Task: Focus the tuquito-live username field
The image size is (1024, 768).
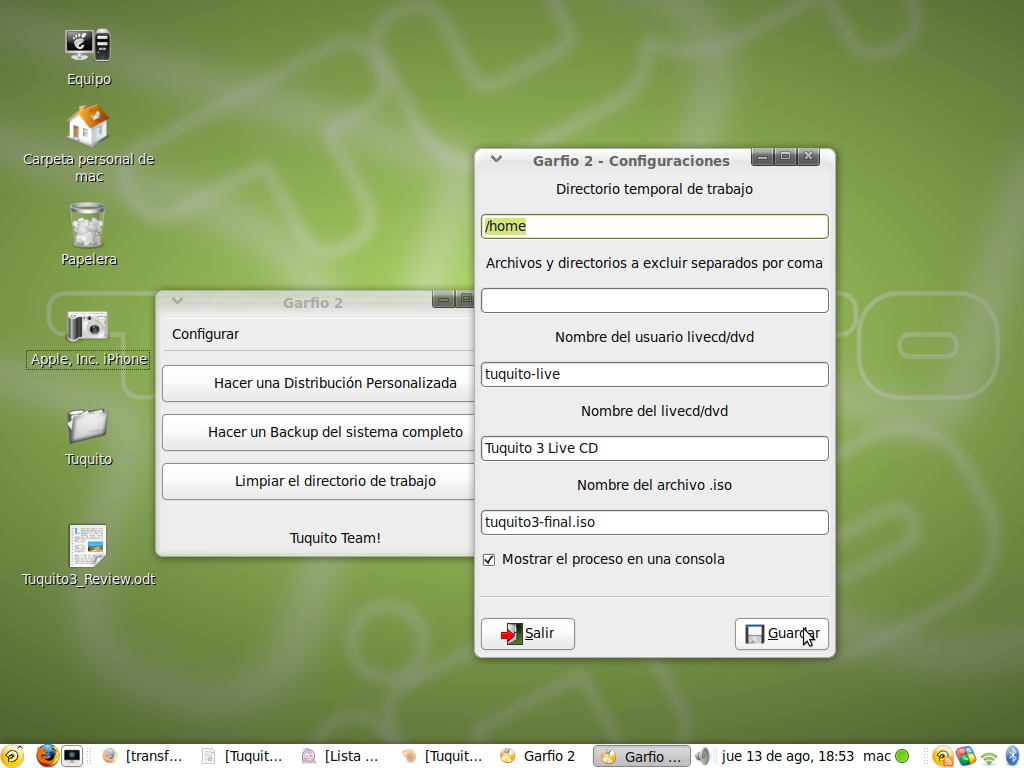Action: [x=654, y=374]
